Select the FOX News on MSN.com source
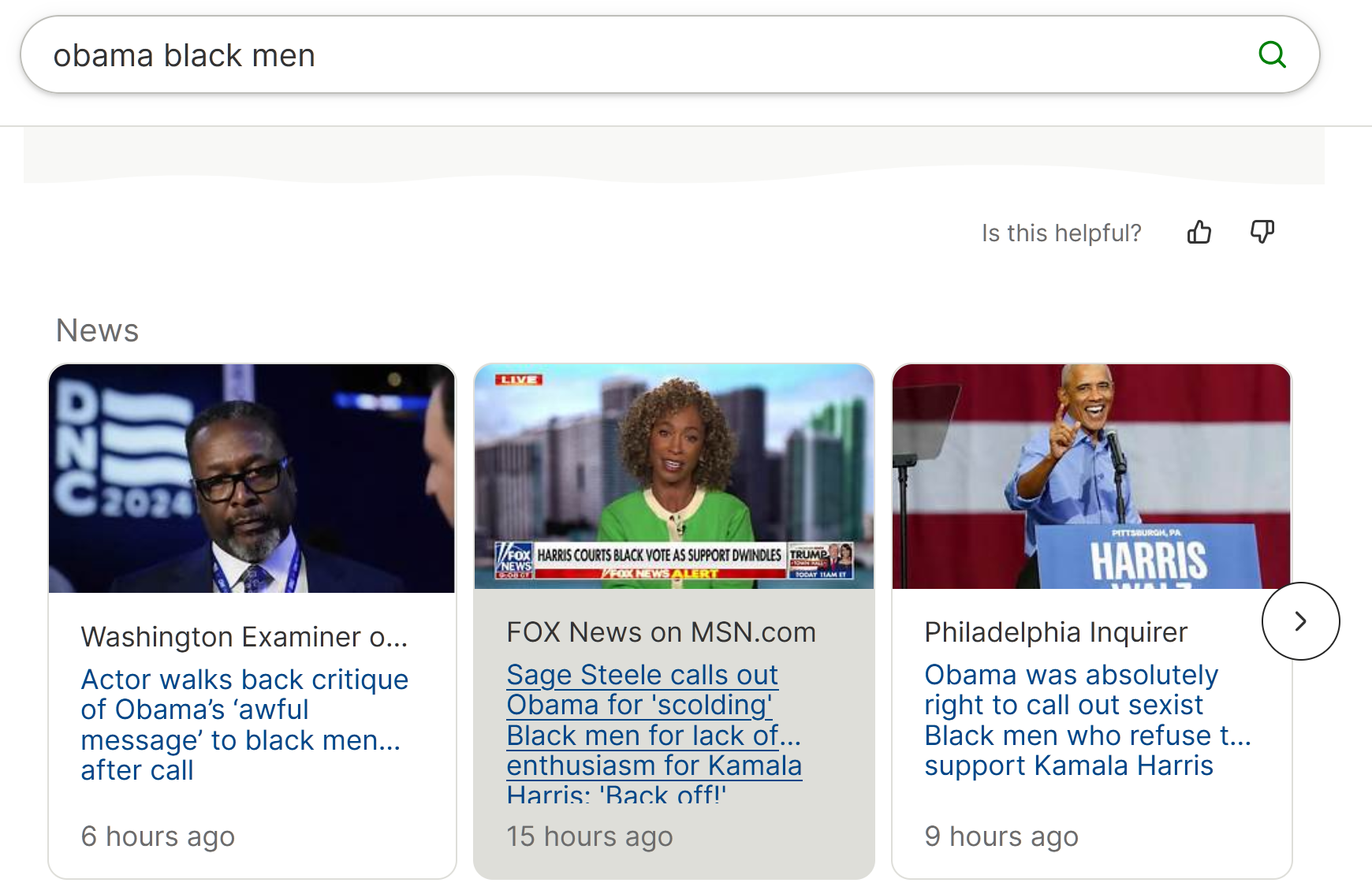 pos(661,632)
